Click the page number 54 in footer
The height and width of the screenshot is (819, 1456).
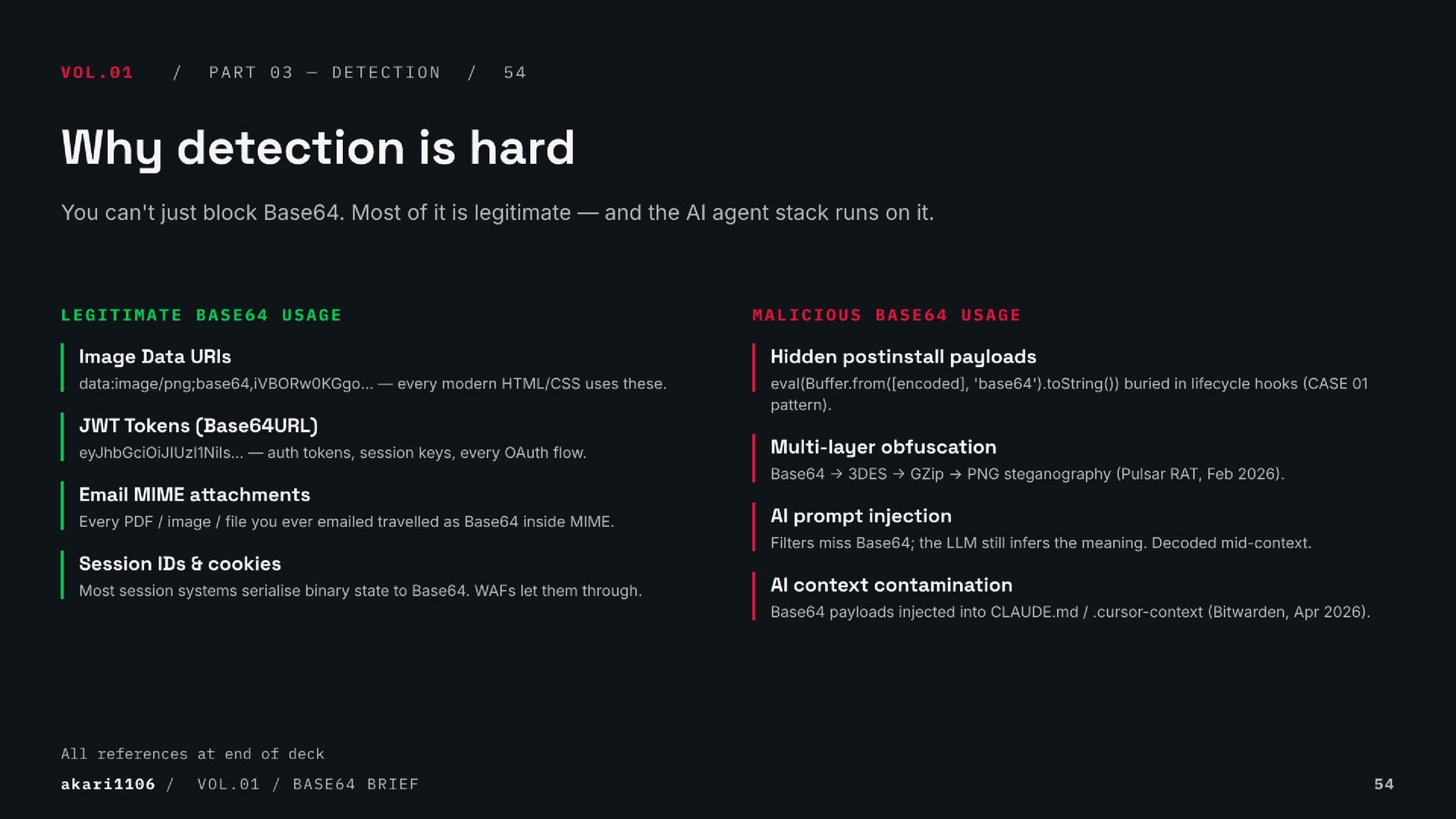1384,784
